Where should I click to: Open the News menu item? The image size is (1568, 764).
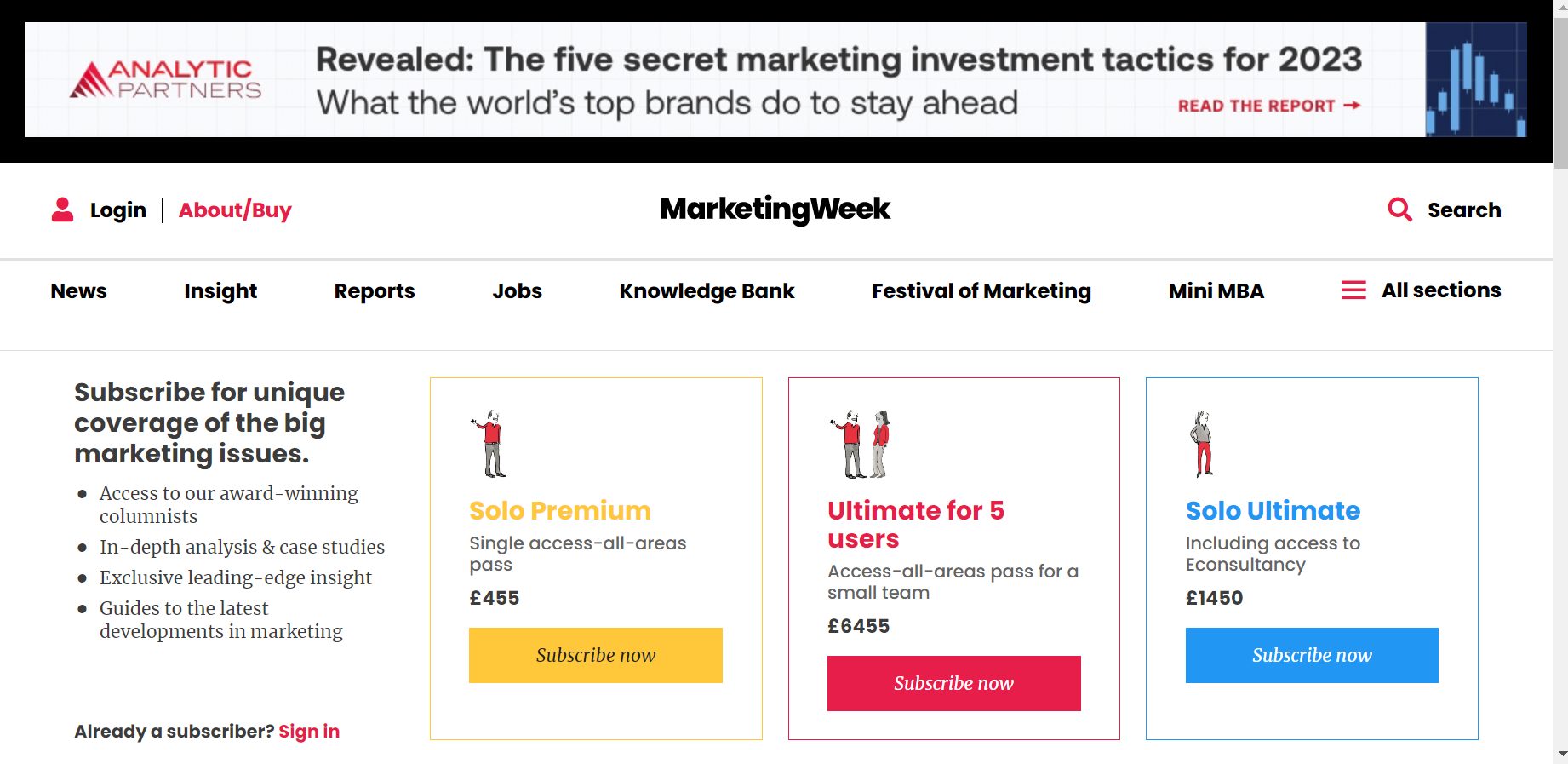point(79,291)
